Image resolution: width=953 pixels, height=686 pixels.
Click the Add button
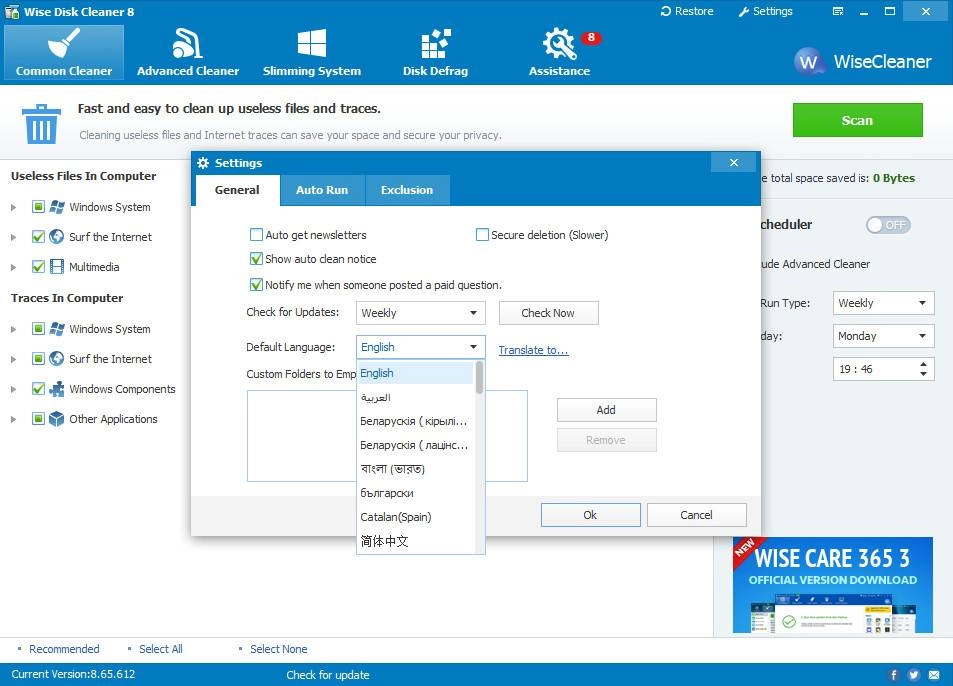pos(607,410)
